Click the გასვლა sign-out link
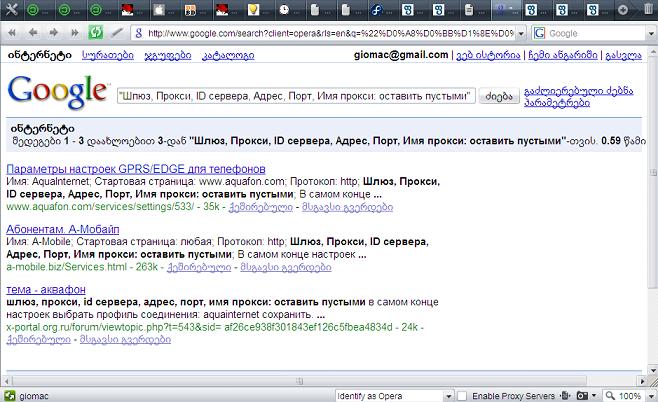Image resolution: width=658 pixels, height=402 pixels. 623,55
